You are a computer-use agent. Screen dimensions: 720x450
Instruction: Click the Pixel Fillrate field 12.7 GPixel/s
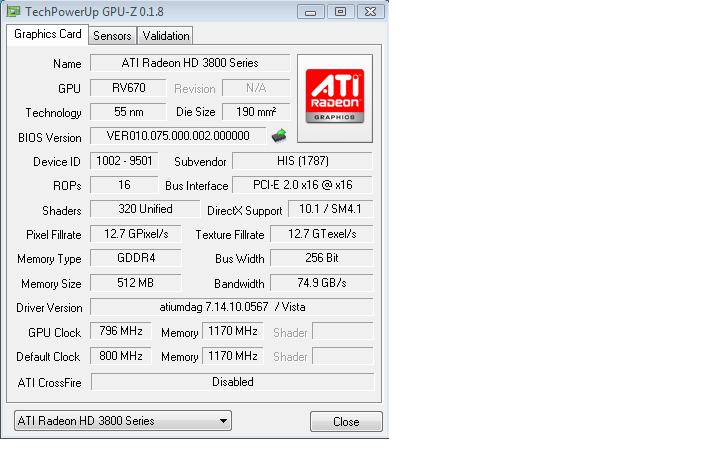[136, 234]
